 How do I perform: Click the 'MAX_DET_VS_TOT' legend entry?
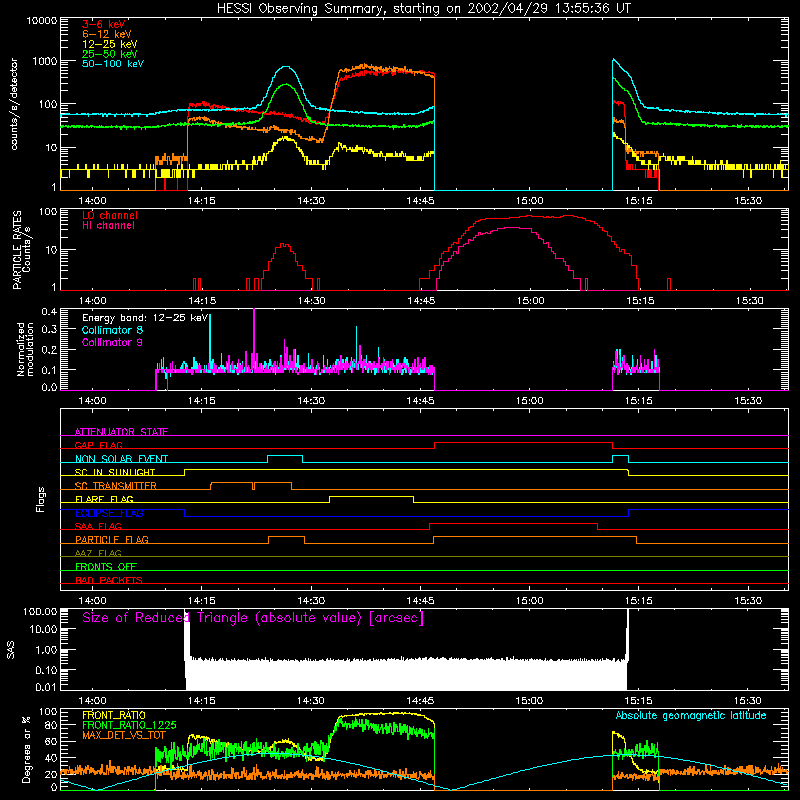124,735
